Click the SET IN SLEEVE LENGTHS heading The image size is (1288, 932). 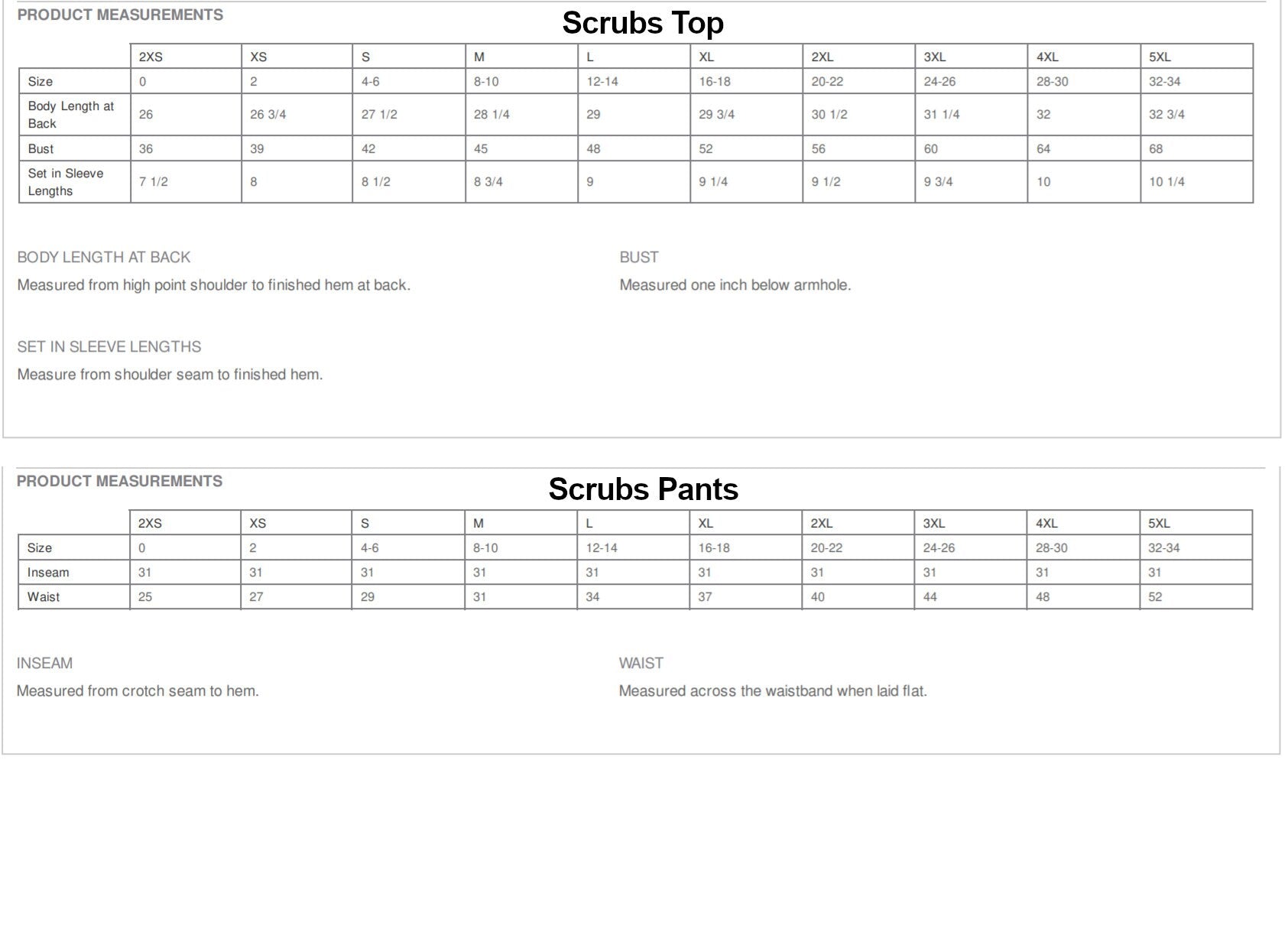pos(109,347)
